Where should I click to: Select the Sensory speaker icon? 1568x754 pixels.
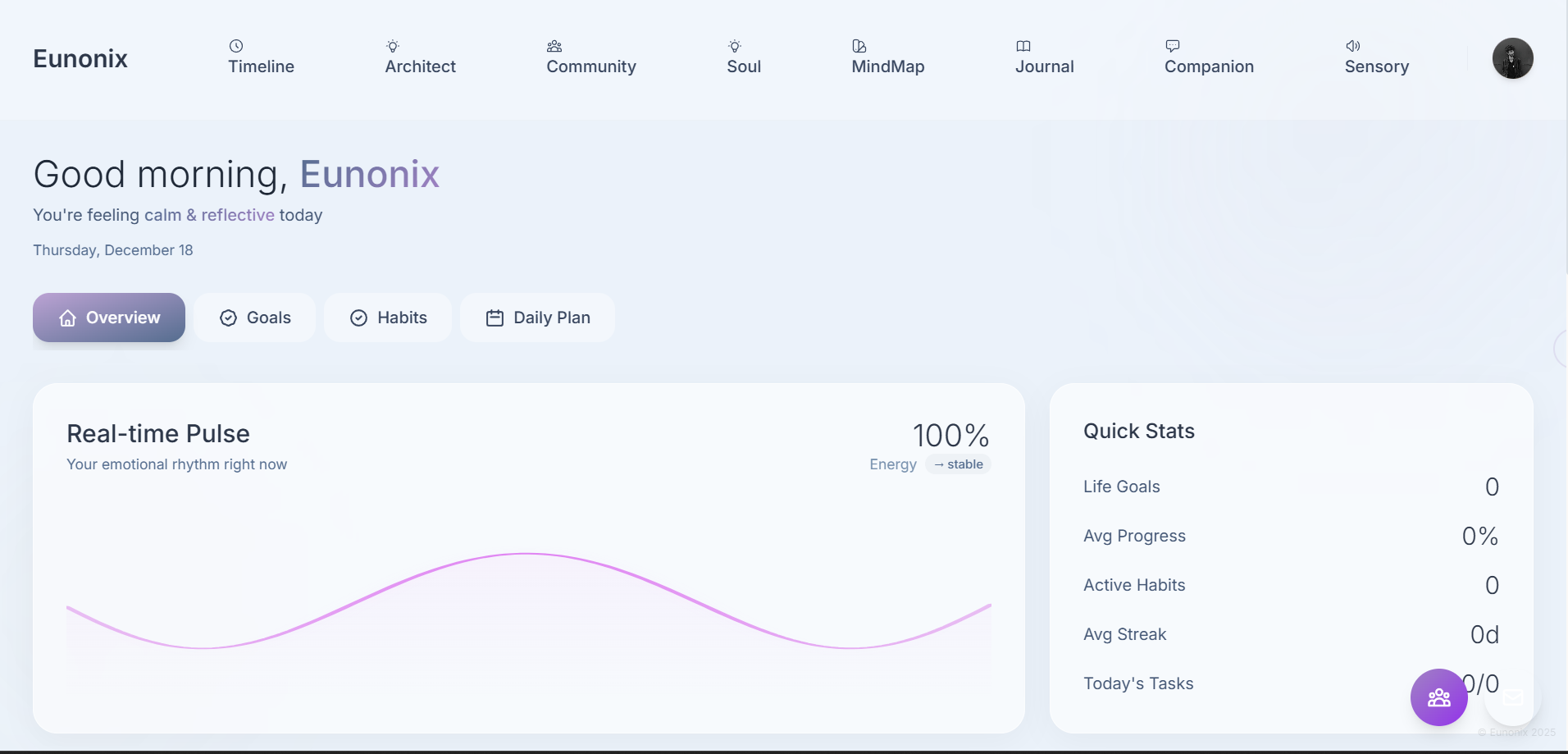click(1355, 45)
